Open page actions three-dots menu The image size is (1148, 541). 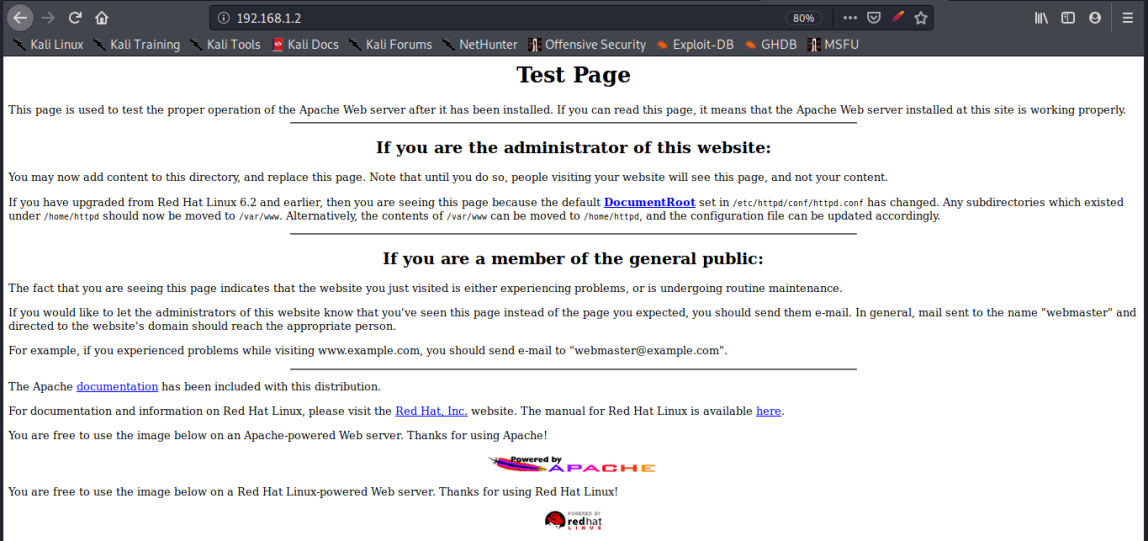click(849, 18)
